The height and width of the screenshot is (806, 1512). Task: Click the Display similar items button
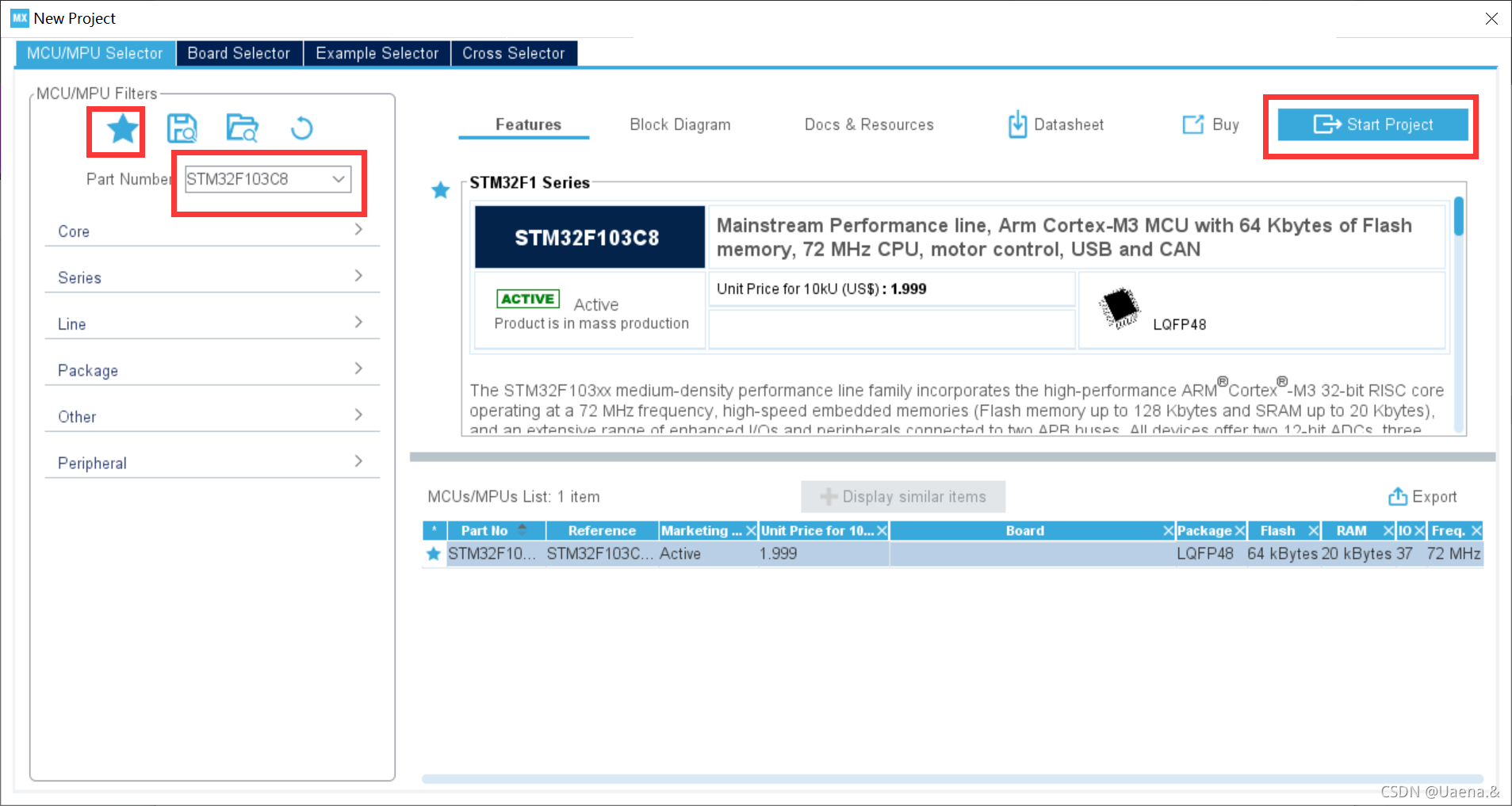[x=903, y=497]
